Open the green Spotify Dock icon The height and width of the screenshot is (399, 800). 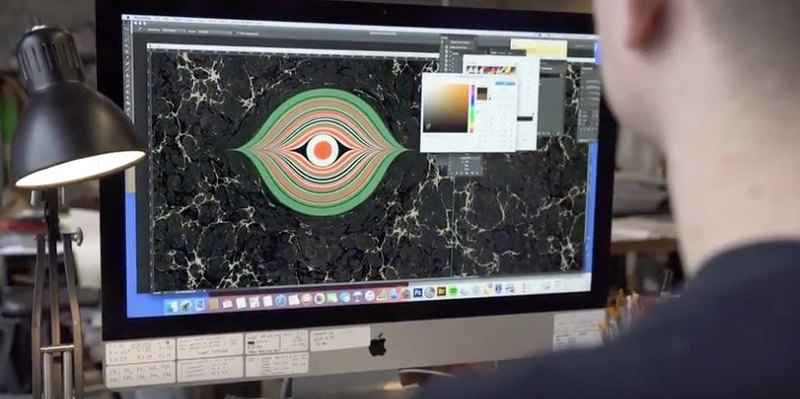(453, 291)
